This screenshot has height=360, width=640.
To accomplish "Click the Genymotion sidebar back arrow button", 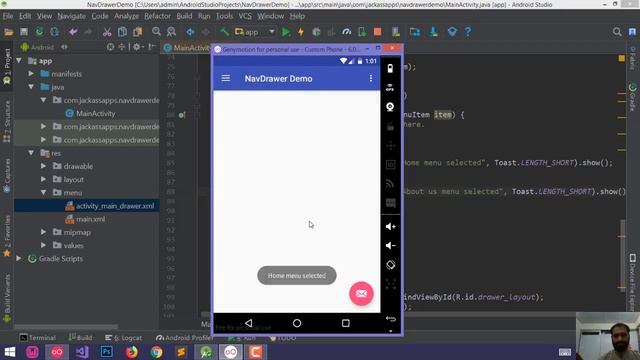I will [x=391, y=319].
